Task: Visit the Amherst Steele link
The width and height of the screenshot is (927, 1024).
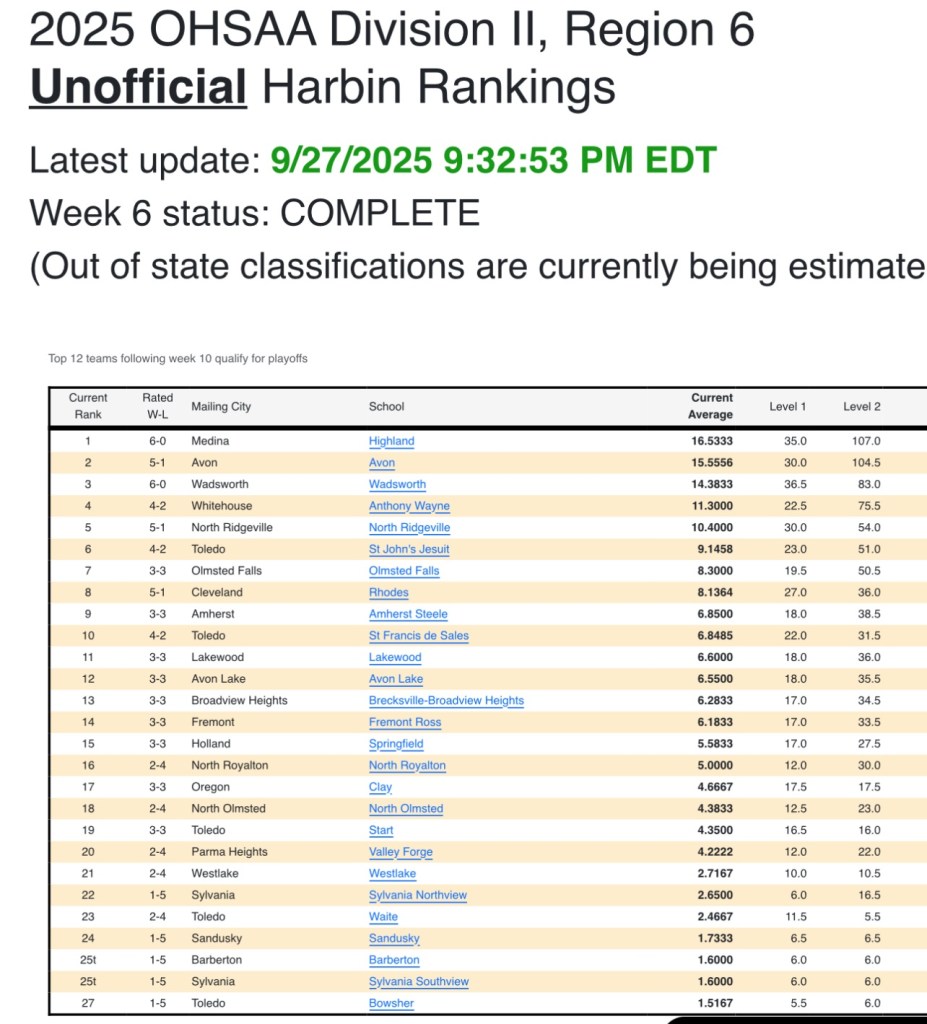Action: (408, 614)
